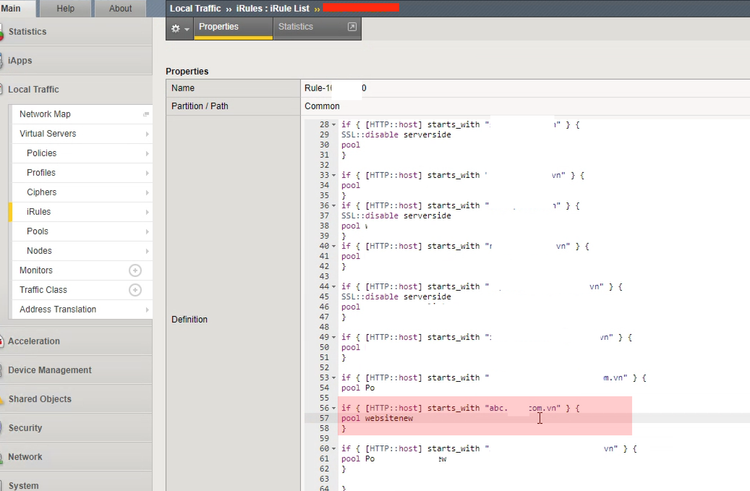Image resolution: width=750 pixels, height=491 pixels.
Task: Add new monitor with plus icon
Action: (x=135, y=270)
